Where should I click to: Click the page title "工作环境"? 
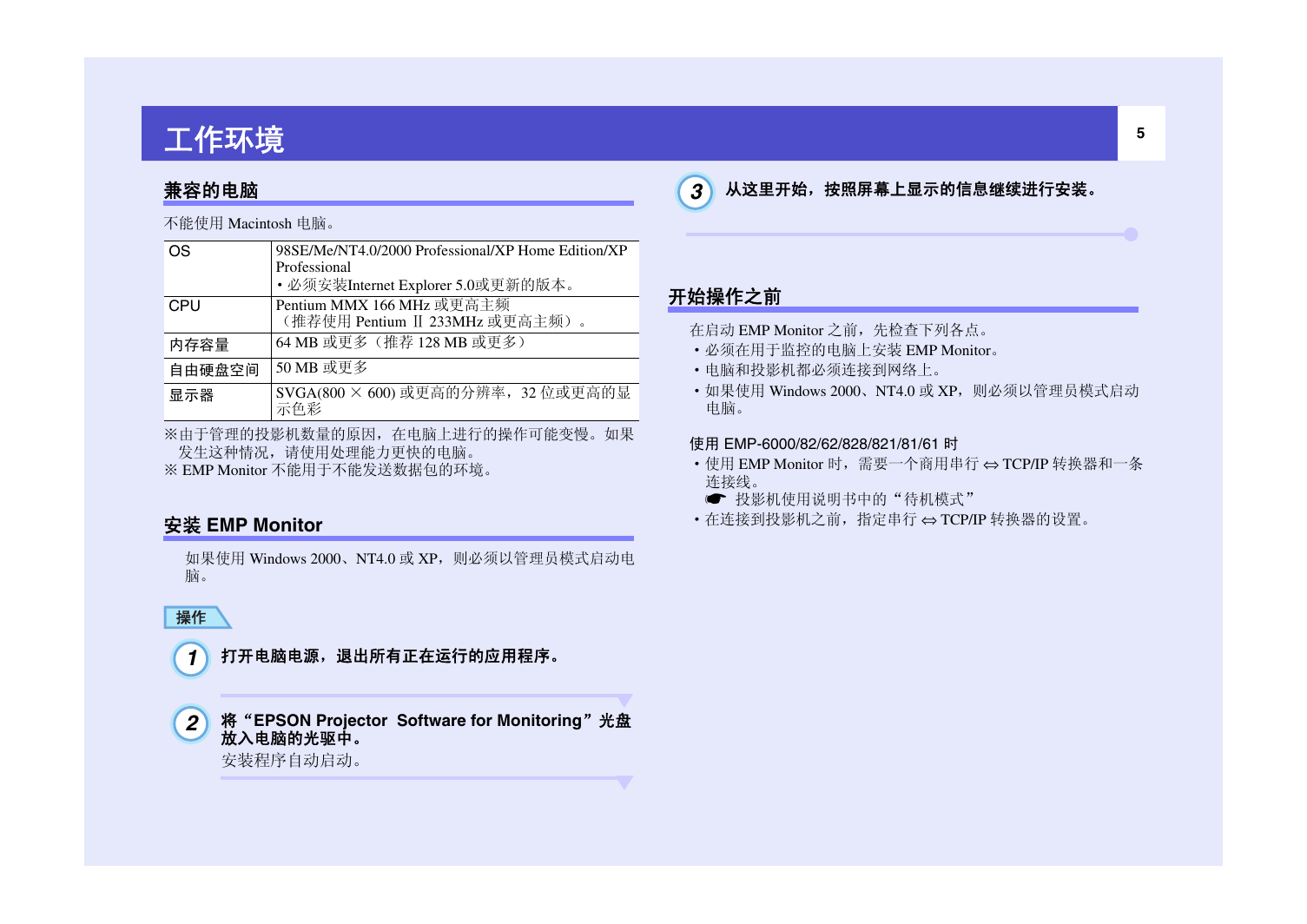click(225, 140)
